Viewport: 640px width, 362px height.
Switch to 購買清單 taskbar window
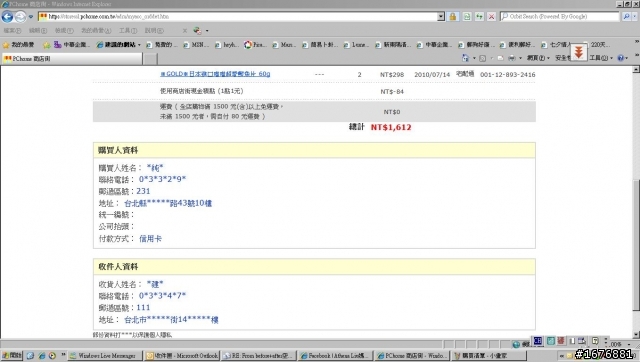click(488, 355)
